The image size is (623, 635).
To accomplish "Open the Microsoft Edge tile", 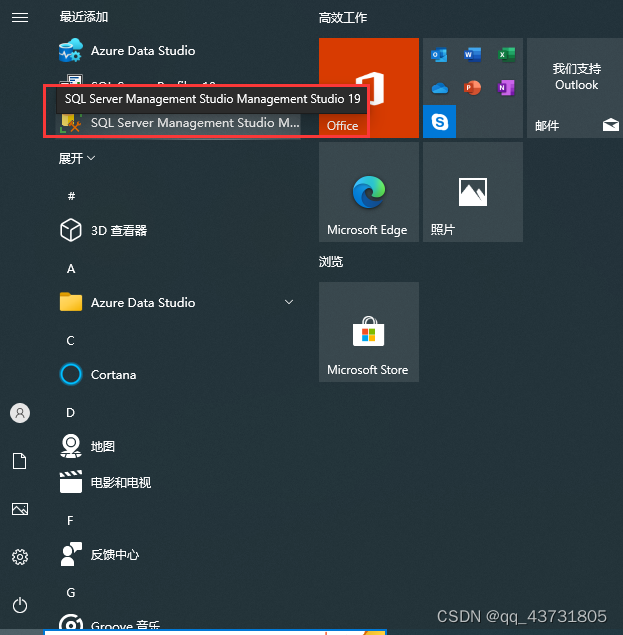I will coord(369,192).
